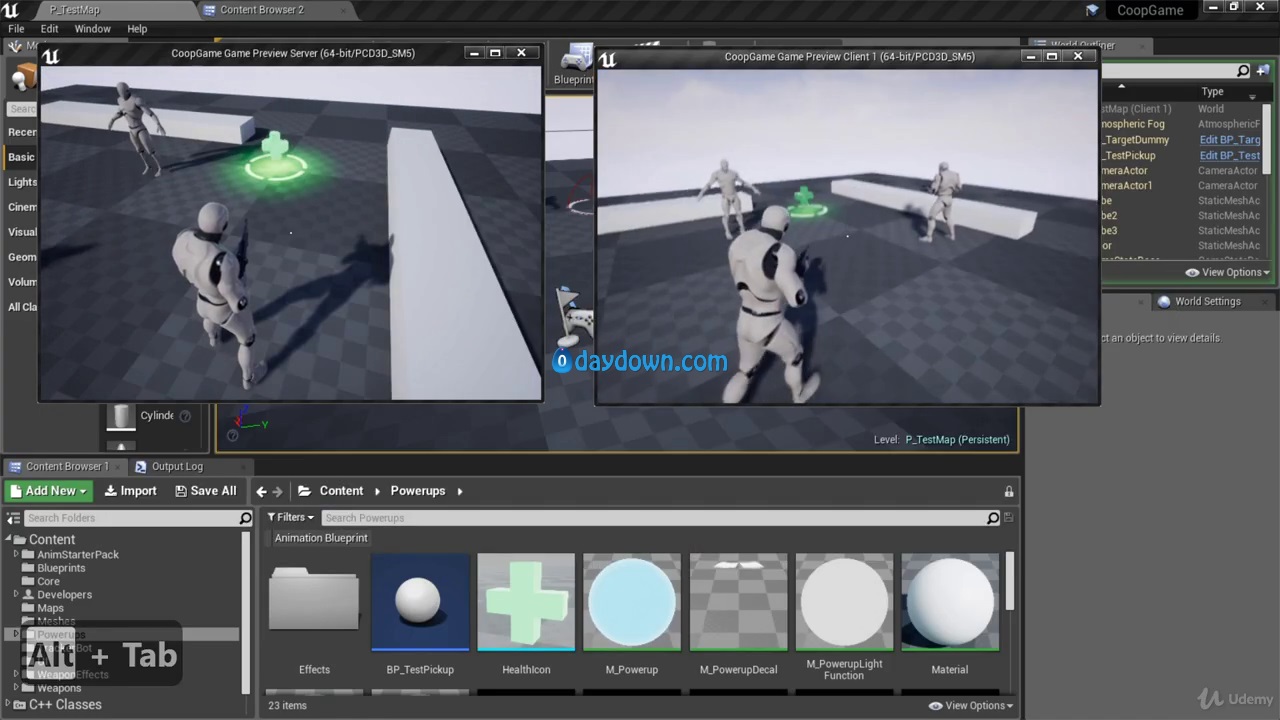Select the Cylinder icon in the Place panel
The image size is (1280, 720).
tap(121, 416)
